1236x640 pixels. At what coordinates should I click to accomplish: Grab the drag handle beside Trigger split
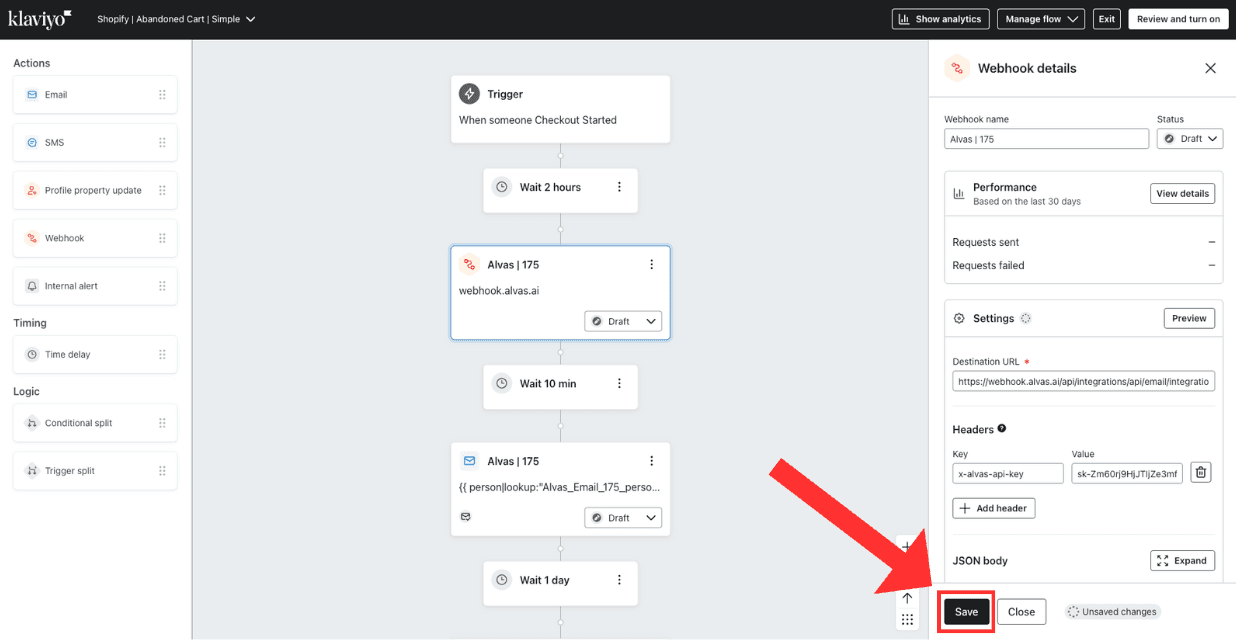tap(162, 471)
